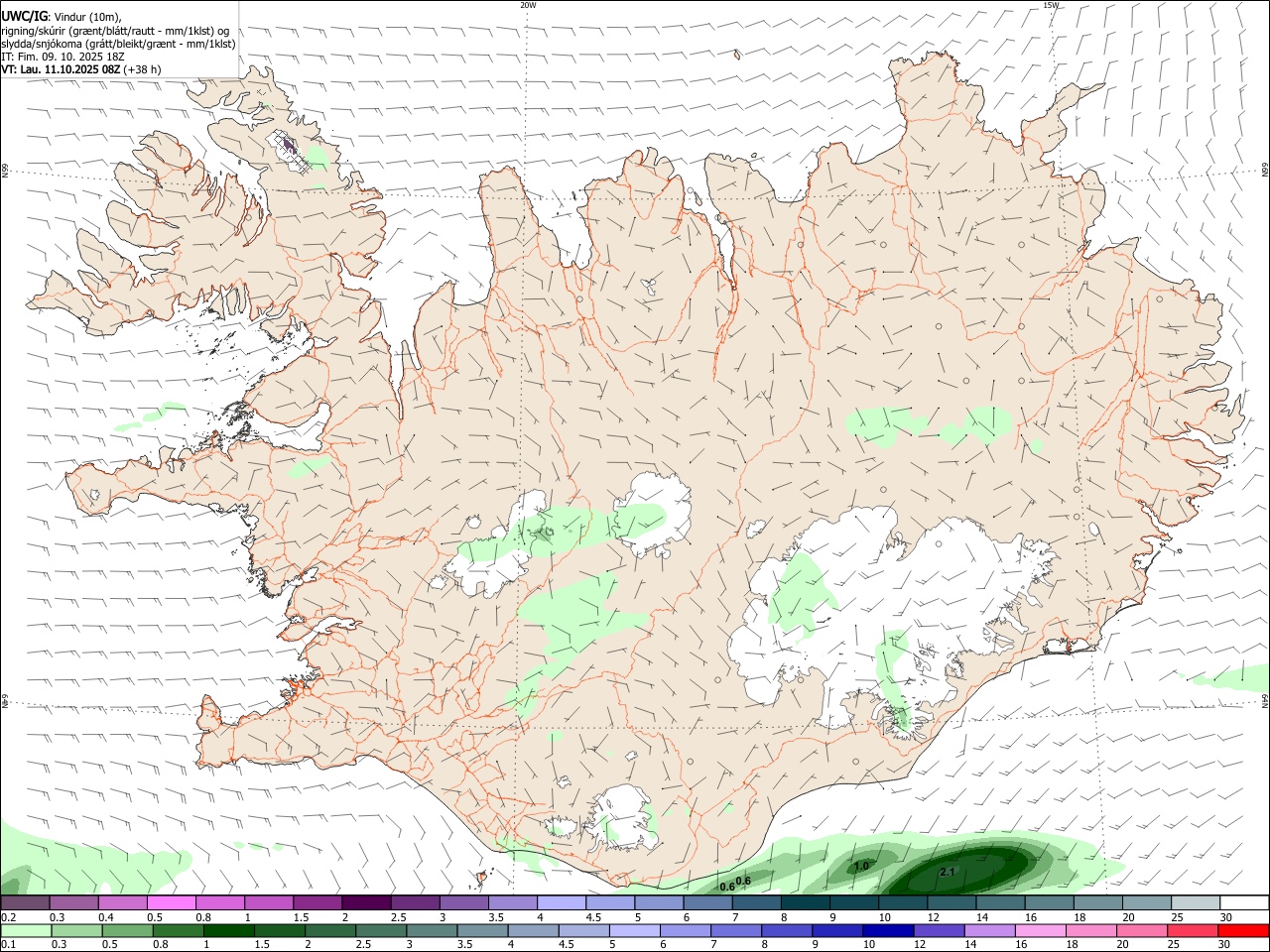
Task: Choose the dark teal 8 mm snow swatch
Action: tap(806, 903)
